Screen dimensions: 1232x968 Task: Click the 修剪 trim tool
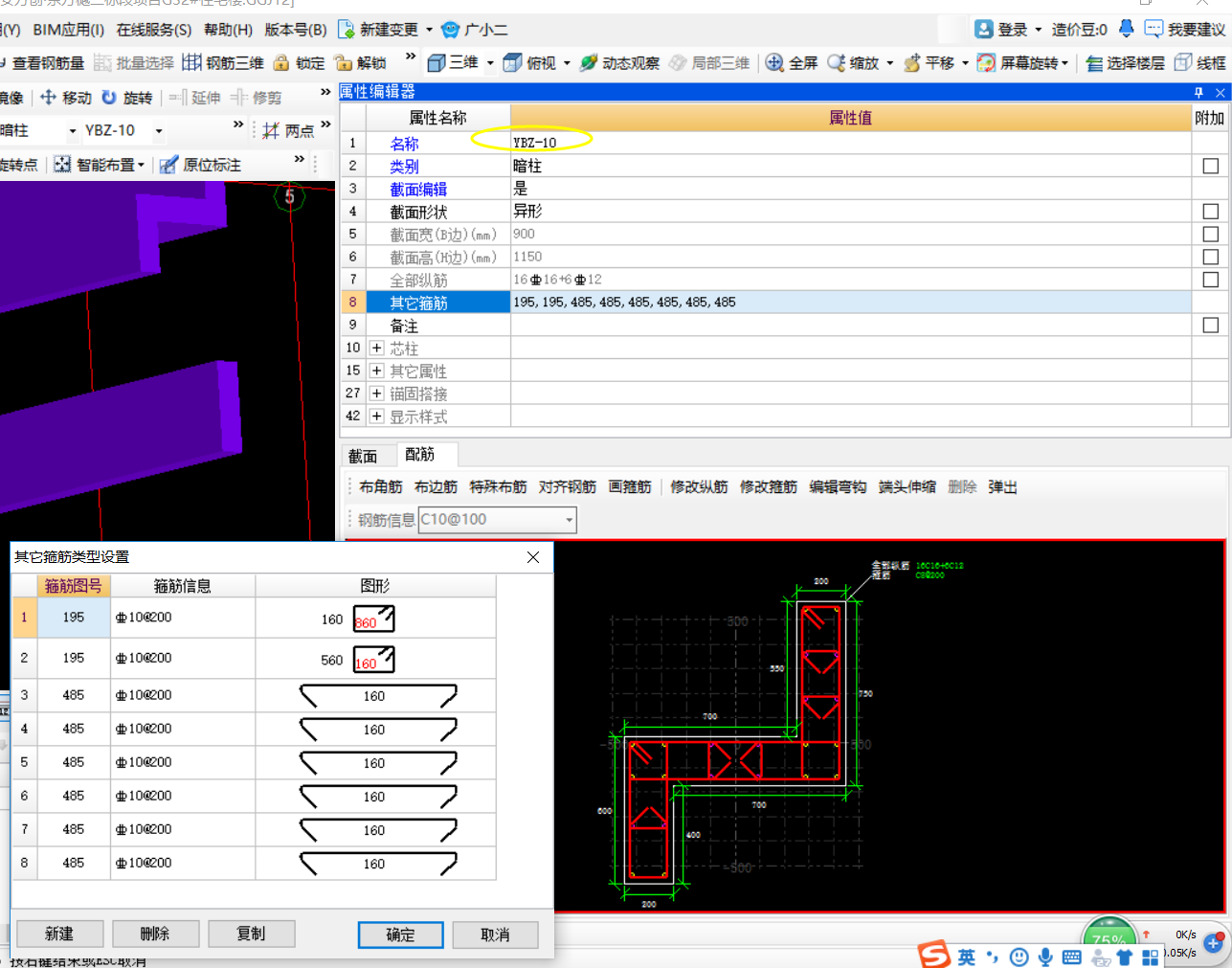point(256,98)
